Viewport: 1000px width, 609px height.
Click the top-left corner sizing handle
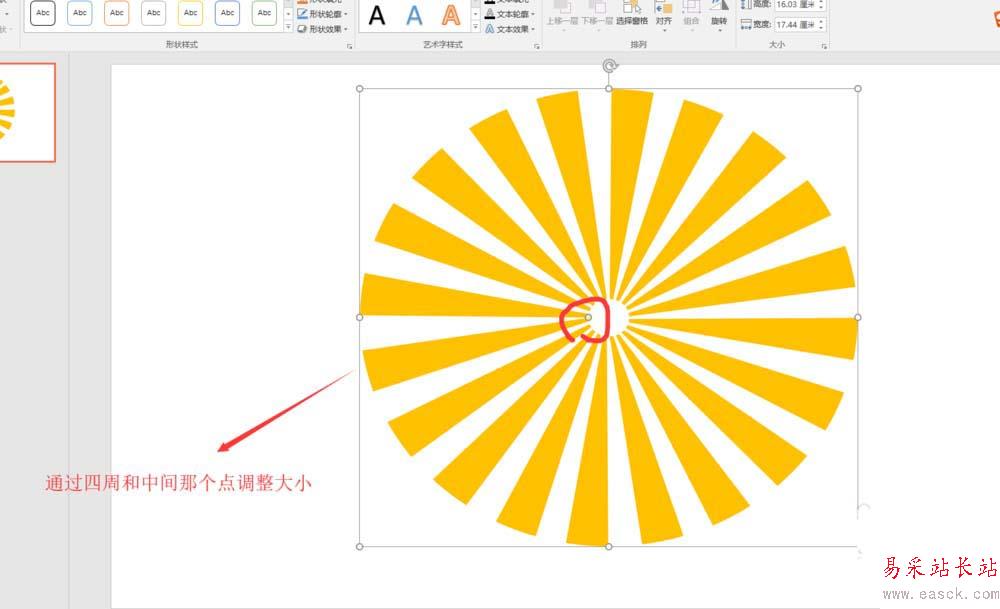tap(360, 89)
